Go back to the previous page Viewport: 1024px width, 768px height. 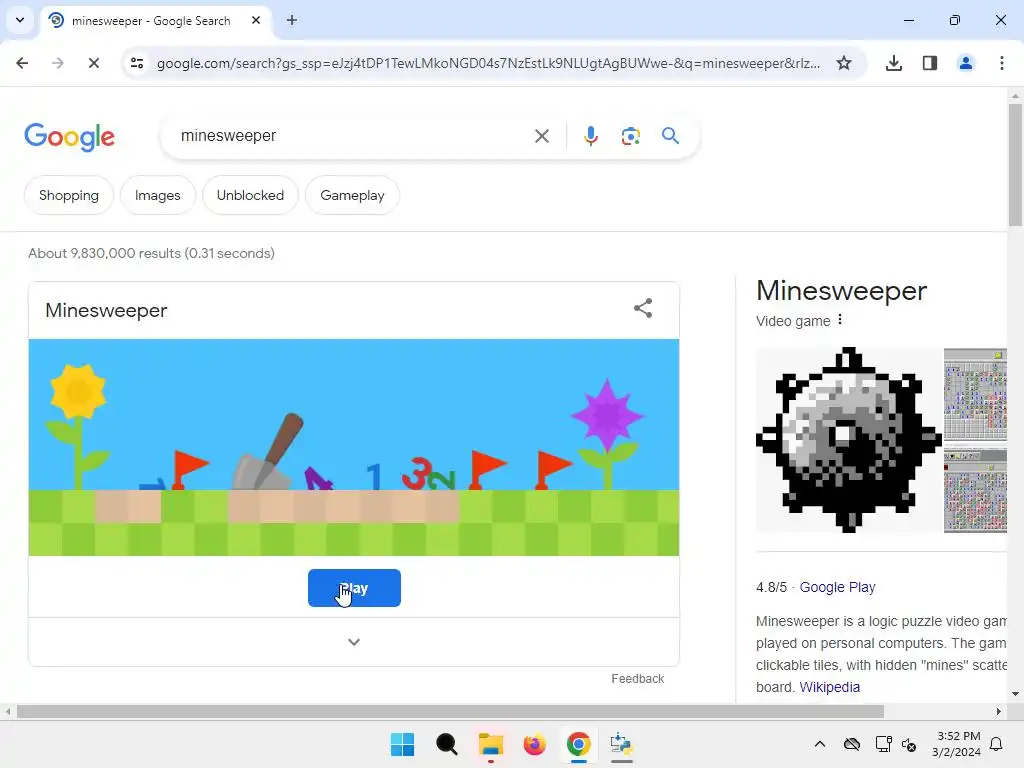[22, 63]
